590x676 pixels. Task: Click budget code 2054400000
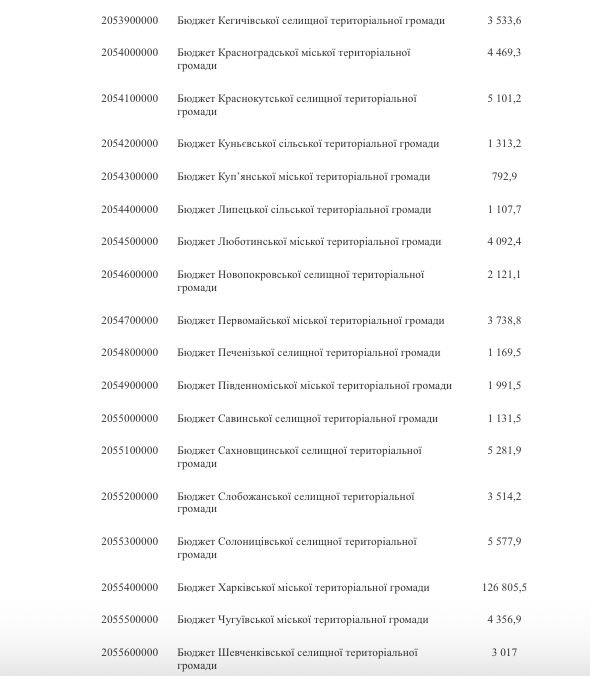pyautogui.click(x=130, y=210)
